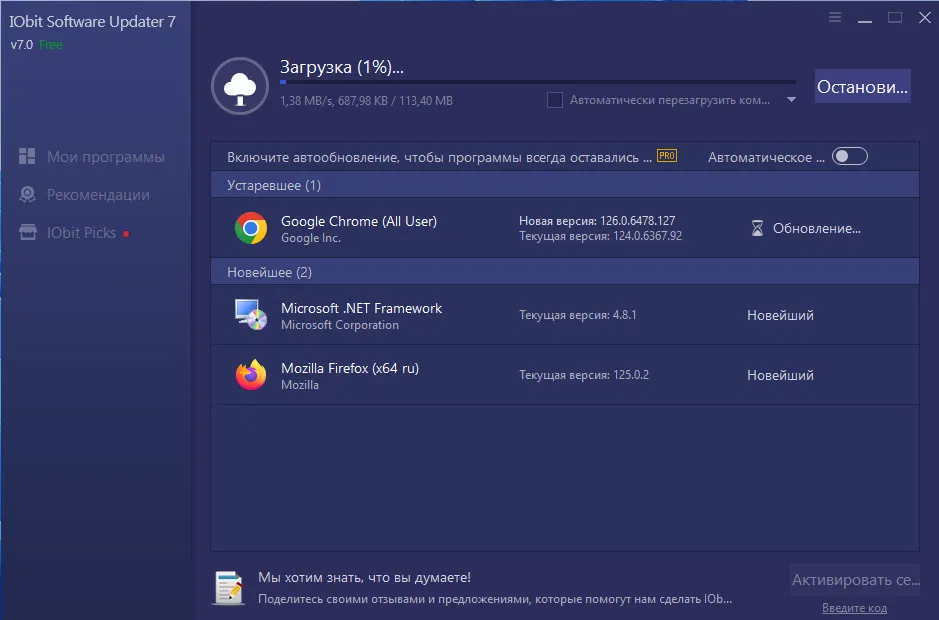Click the download progress bar
Viewport: 939px width, 620px height.
pos(538,82)
